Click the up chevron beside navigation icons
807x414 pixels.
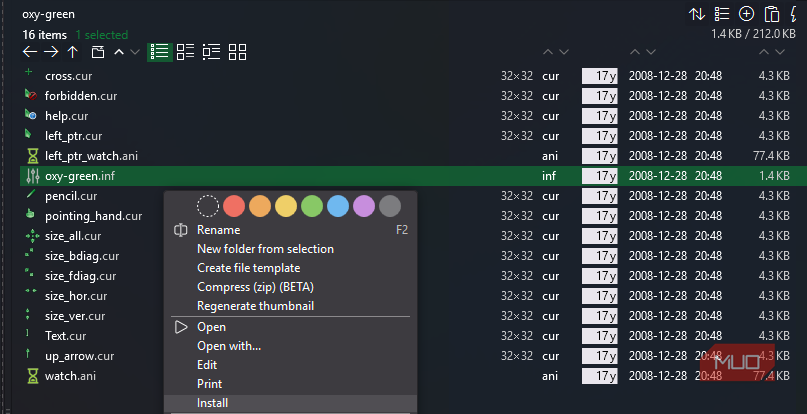(119, 51)
